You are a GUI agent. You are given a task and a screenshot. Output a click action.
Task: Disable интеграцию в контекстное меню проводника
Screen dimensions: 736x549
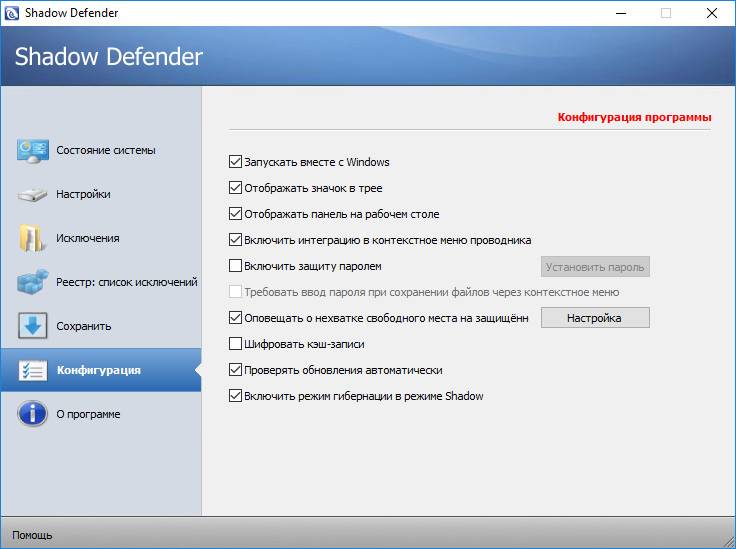pos(235,240)
